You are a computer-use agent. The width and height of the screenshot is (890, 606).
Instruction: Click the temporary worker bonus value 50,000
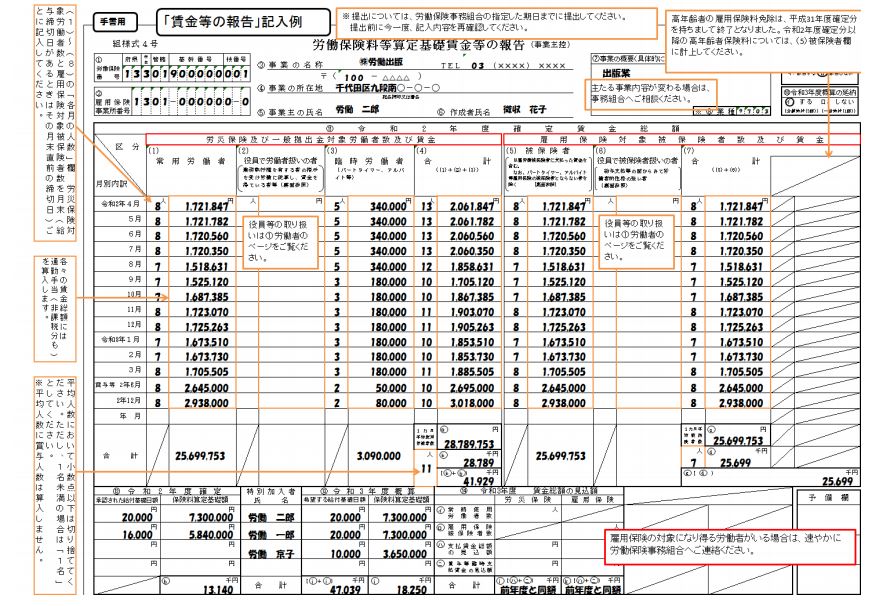coord(391,388)
